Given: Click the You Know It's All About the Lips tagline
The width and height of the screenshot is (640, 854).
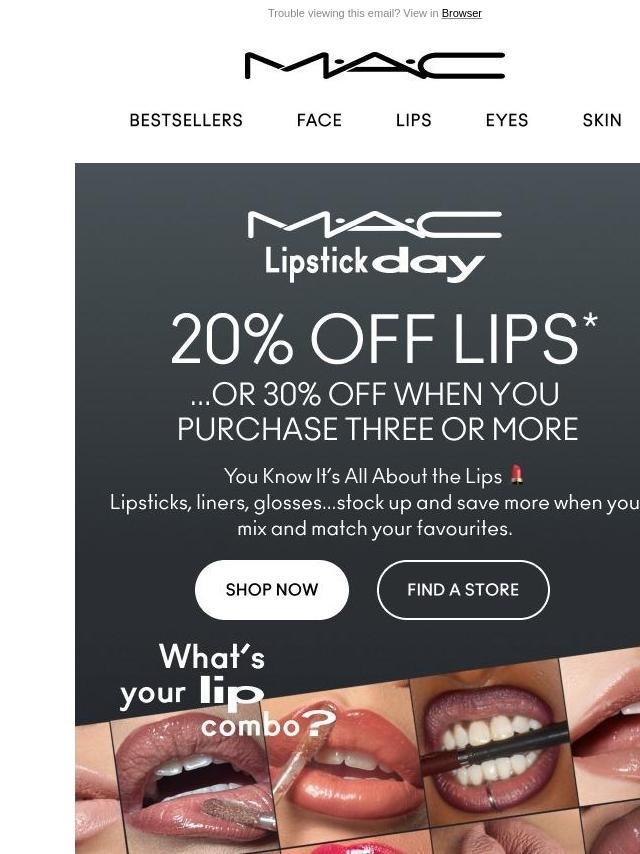Looking at the screenshot, I should click(x=363, y=476).
